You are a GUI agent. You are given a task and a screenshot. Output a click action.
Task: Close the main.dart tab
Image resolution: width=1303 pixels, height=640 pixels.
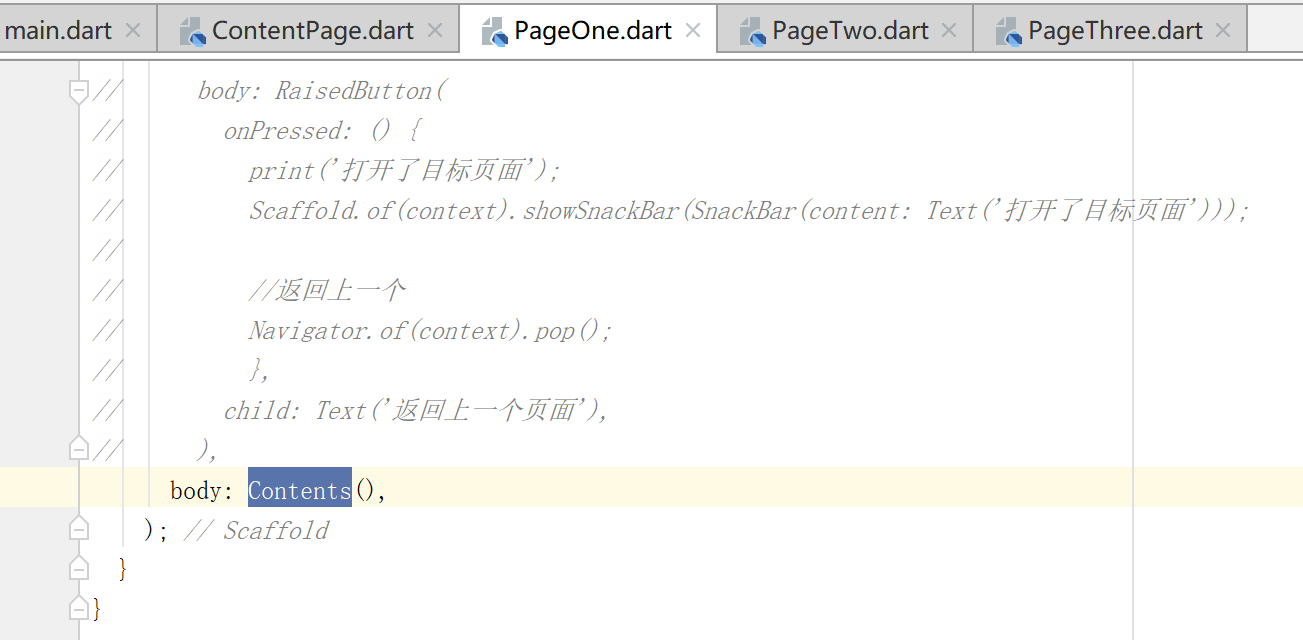[133, 31]
